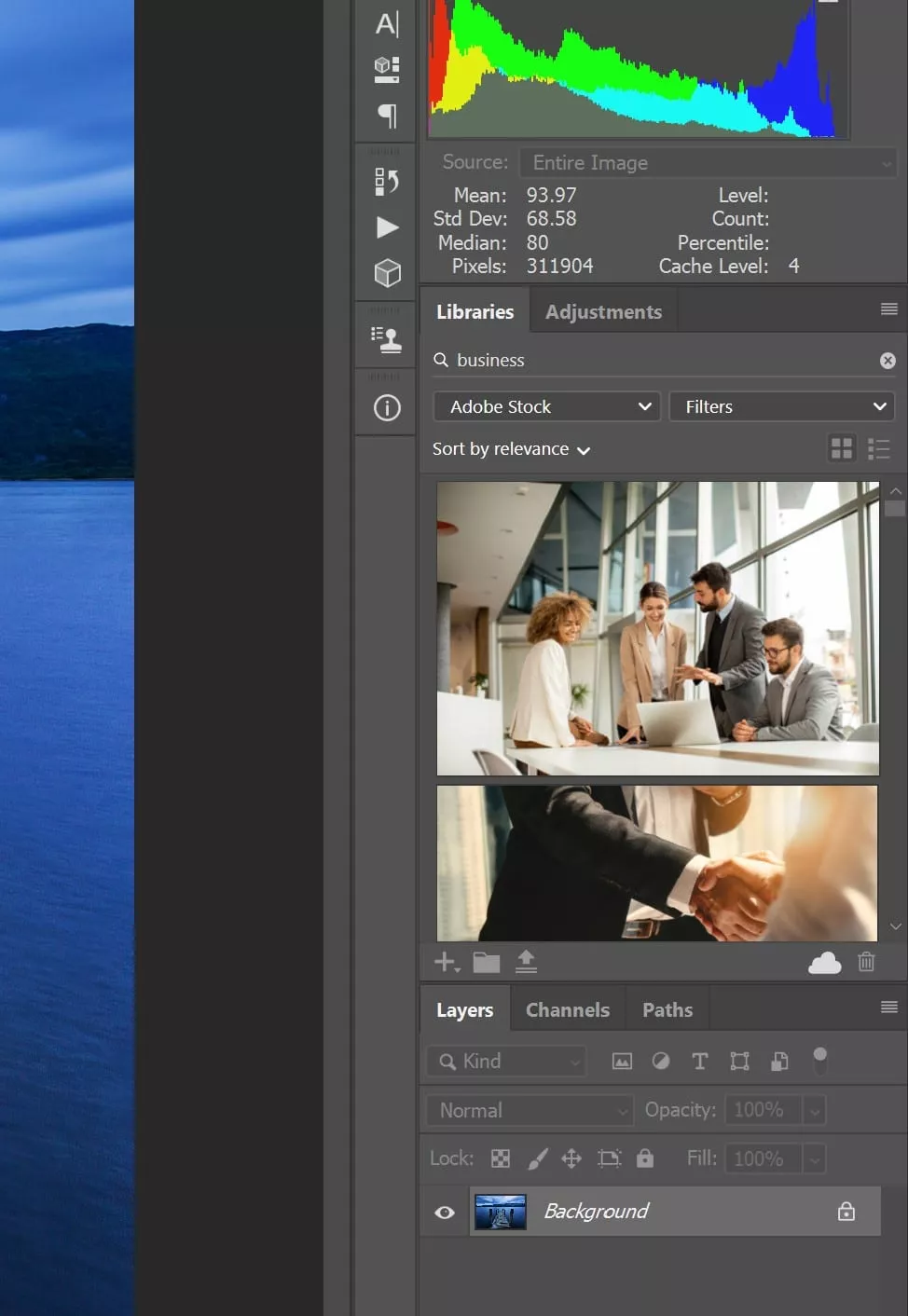
Task: Click the histogram graph
Action: pyautogui.click(x=639, y=70)
